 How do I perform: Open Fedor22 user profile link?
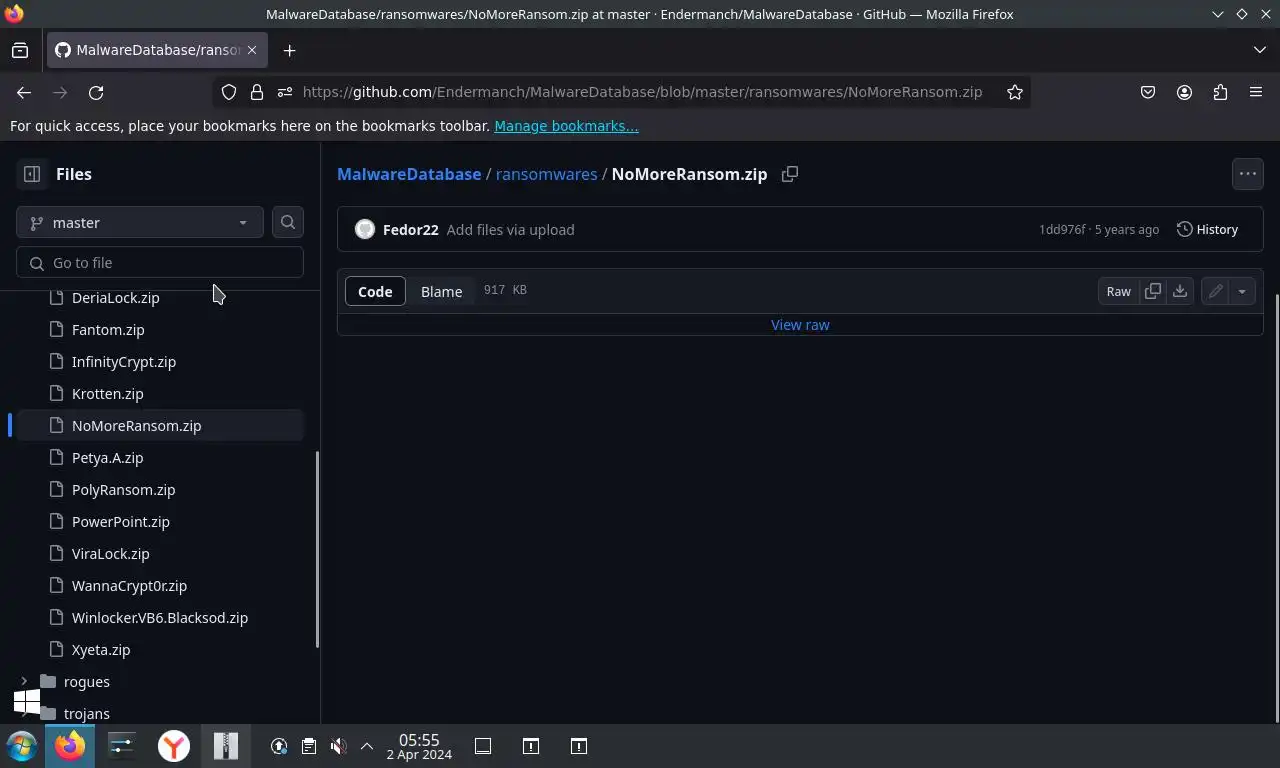pyautogui.click(x=411, y=229)
